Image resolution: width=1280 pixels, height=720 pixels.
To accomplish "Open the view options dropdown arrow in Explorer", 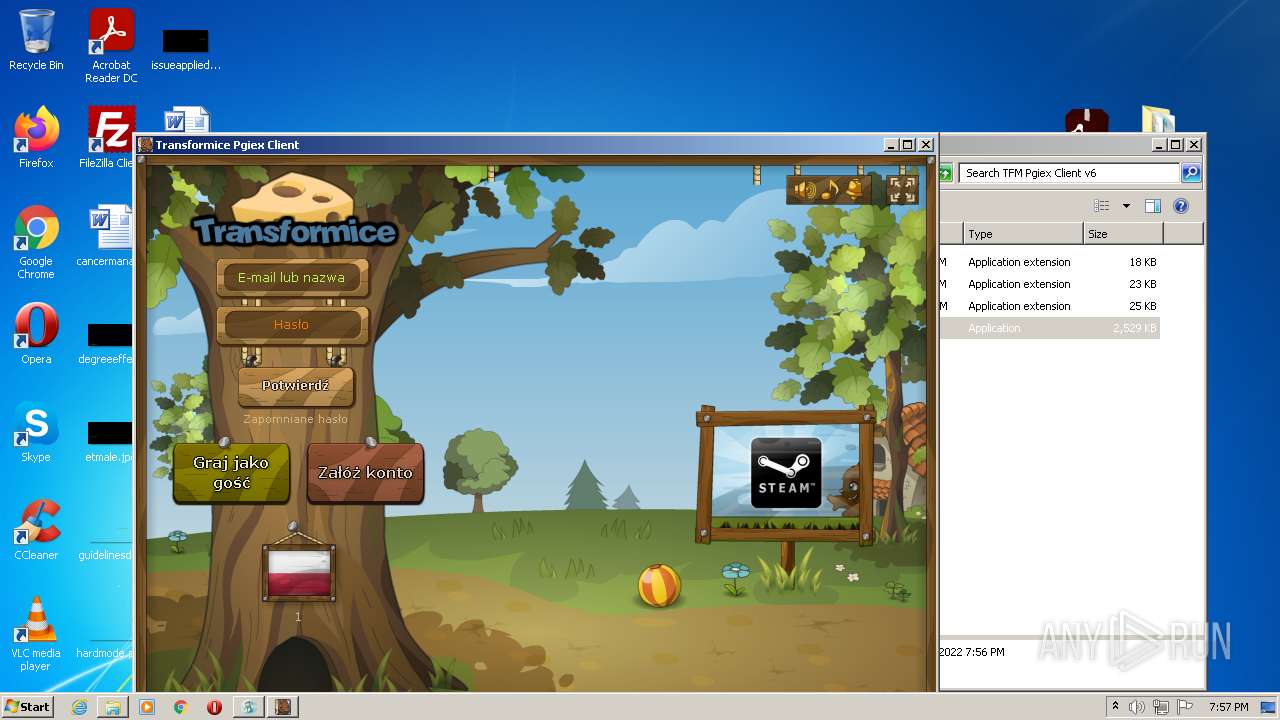I will [1126, 206].
